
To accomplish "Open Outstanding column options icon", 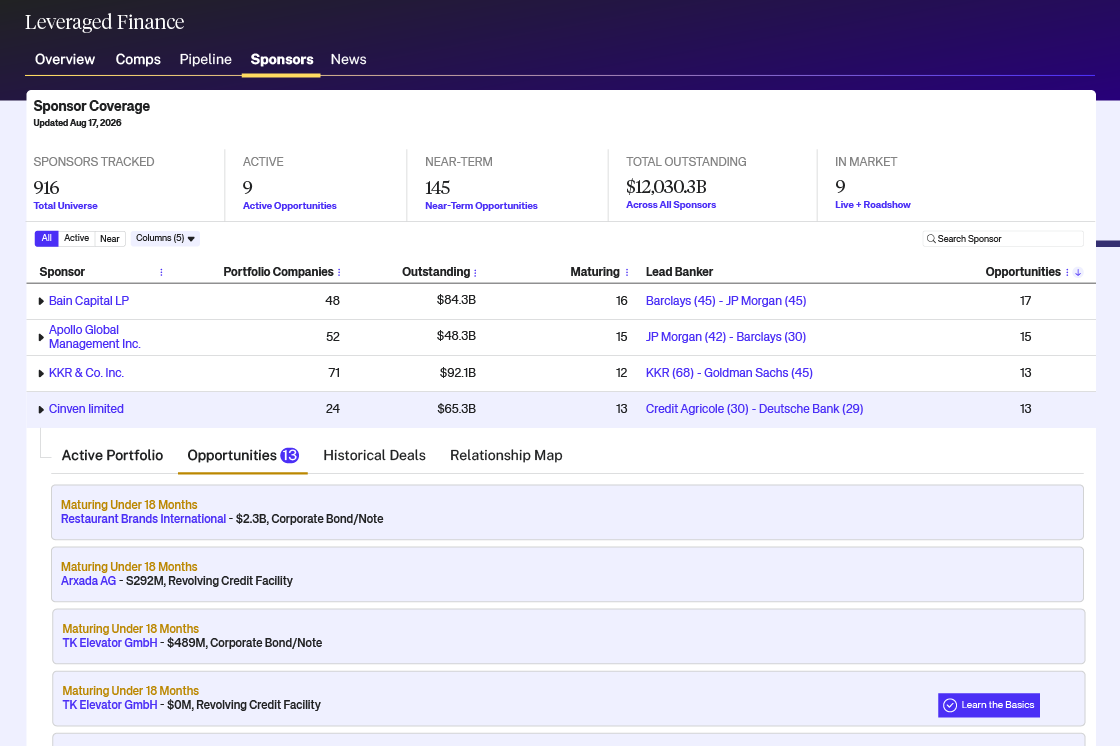I will pyautogui.click(x=475, y=272).
